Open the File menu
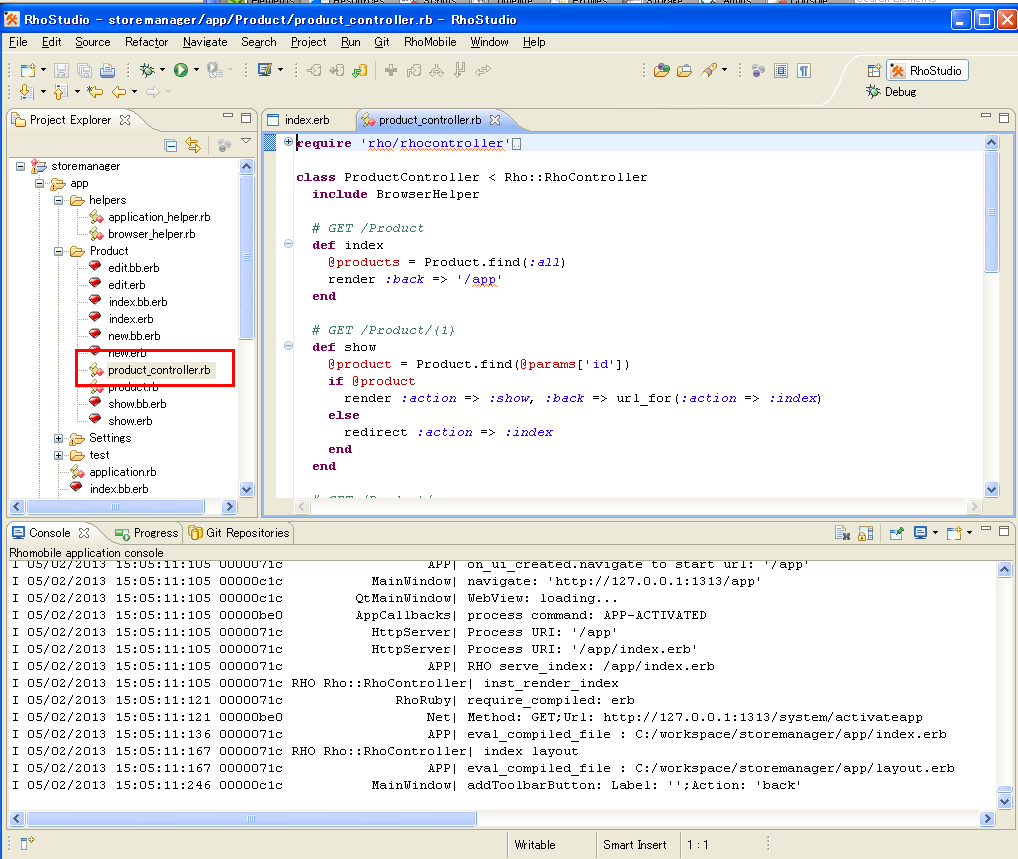Viewport: 1018px width, 859px height. [x=18, y=42]
